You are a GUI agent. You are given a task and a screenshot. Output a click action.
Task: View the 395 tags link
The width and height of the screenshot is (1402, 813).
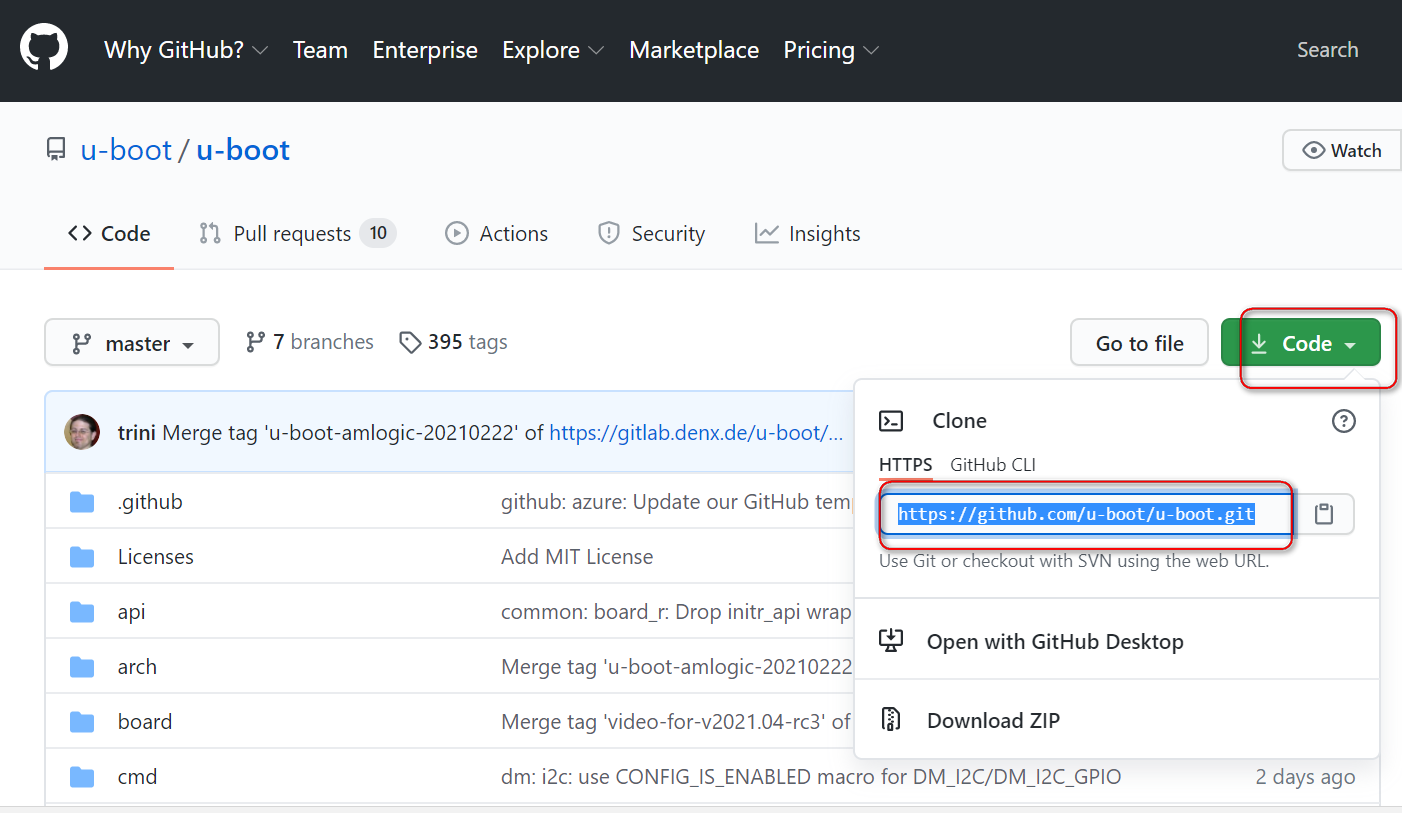click(x=453, y=343)
